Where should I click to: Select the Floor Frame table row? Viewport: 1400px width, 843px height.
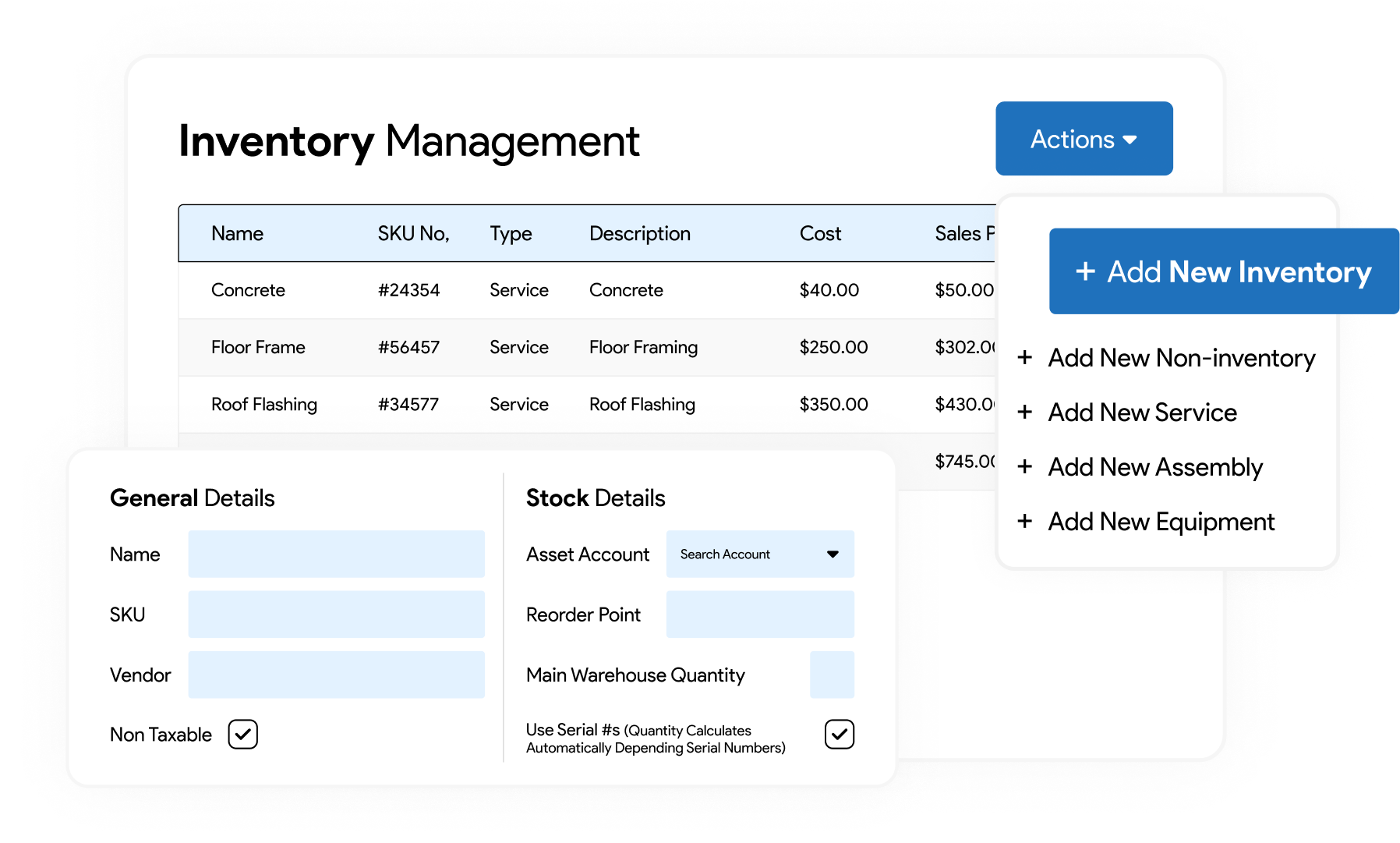(x=546, y=347)
